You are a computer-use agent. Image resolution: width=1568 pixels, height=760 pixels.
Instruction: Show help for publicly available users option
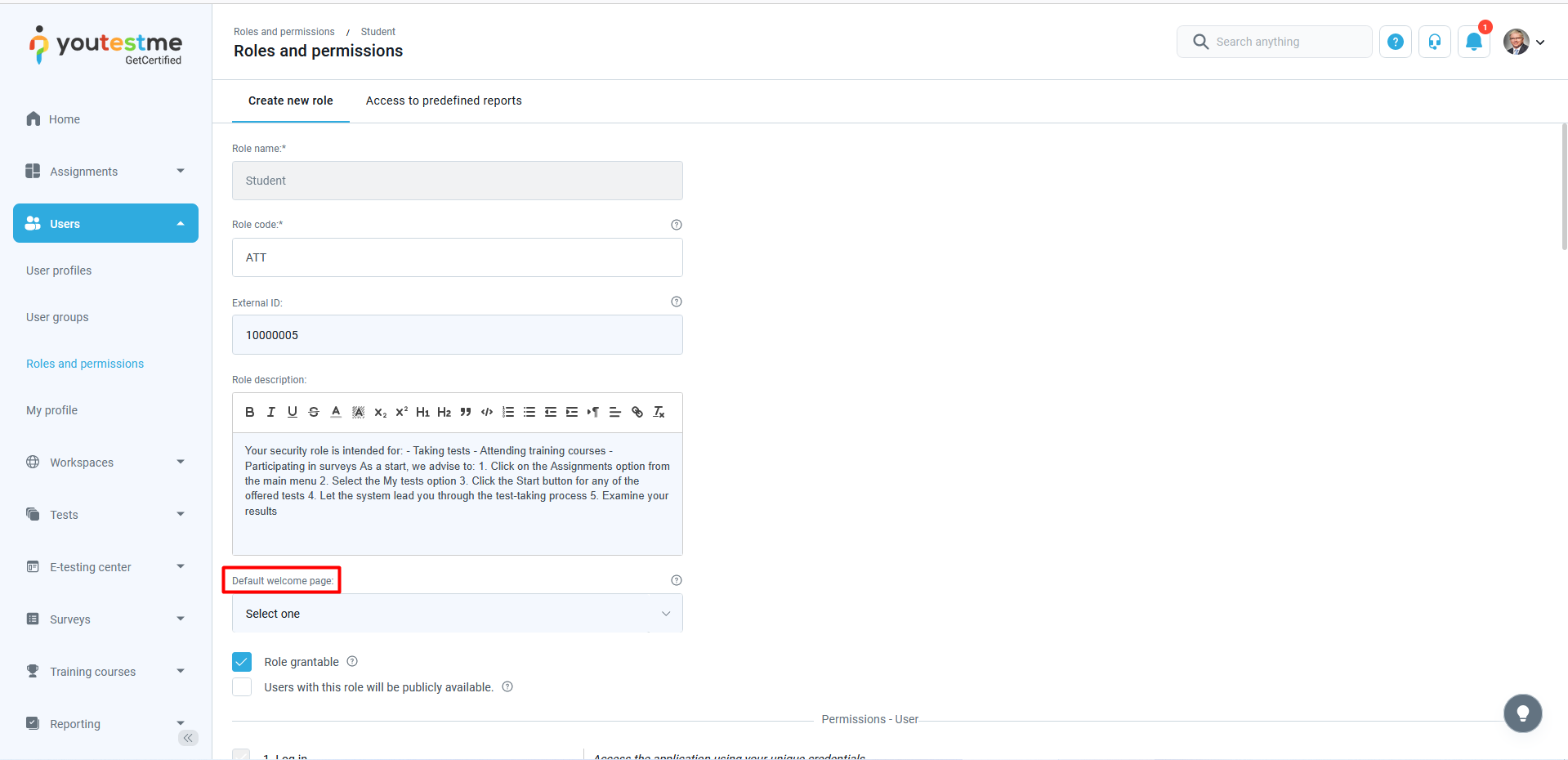(x=507, y=686)
